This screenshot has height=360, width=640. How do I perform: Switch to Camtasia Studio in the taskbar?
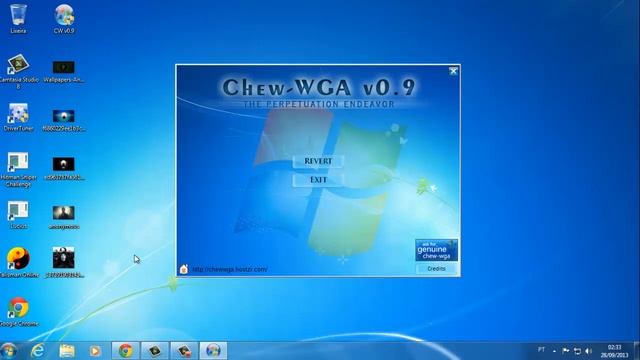coord(155,351)
